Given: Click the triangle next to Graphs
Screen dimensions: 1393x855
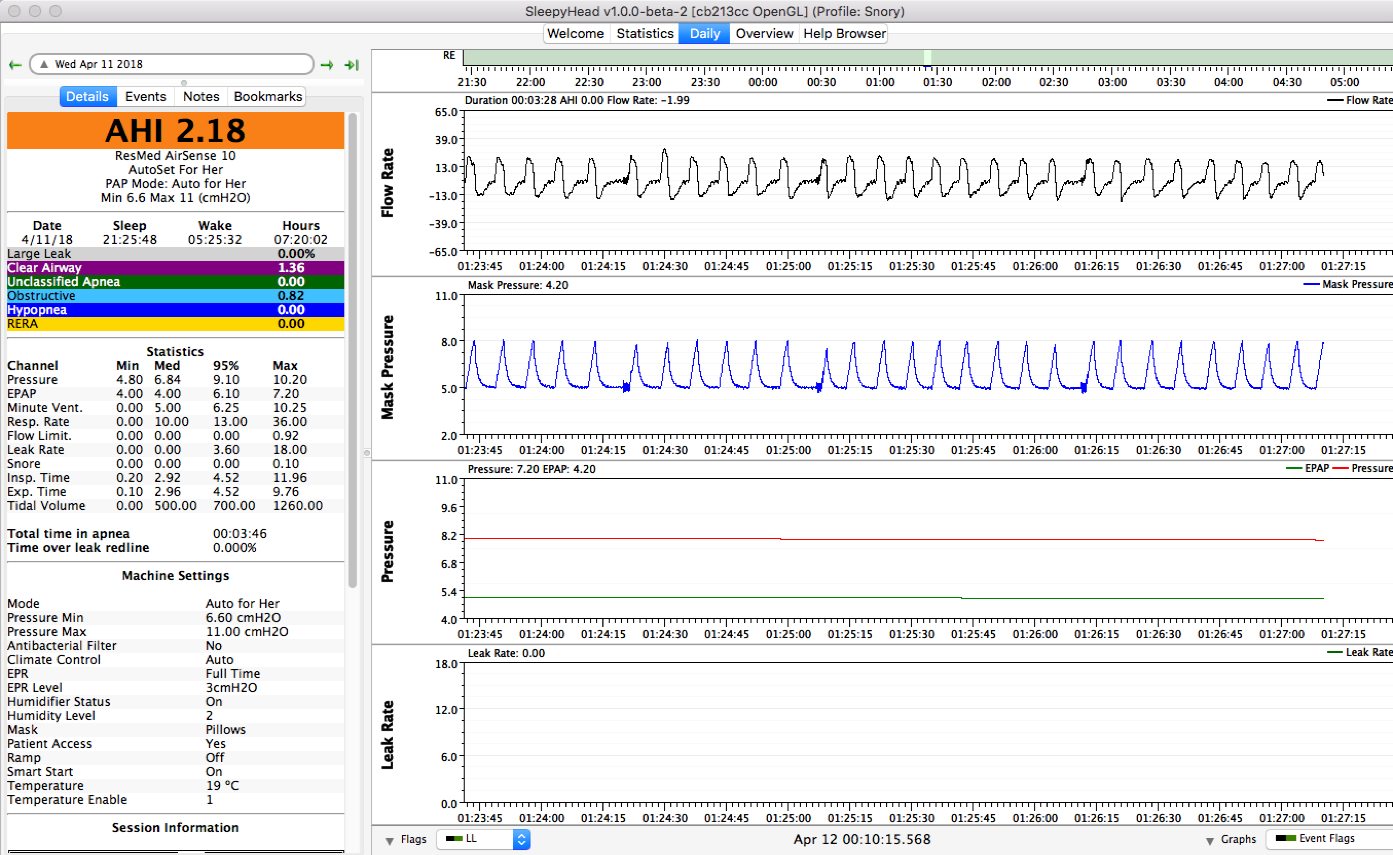Looking at the screenshot, I should click(x=1210, y=840).
